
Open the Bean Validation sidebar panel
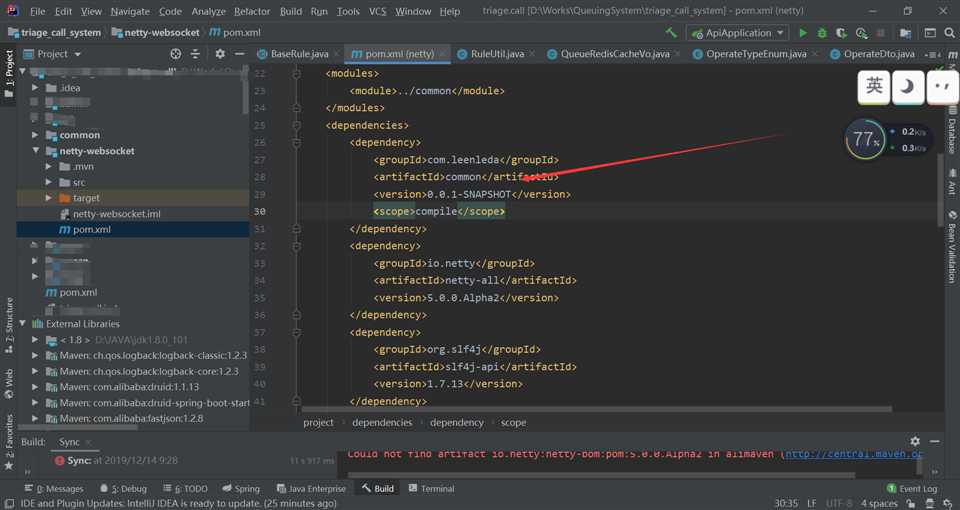(952, 247)
